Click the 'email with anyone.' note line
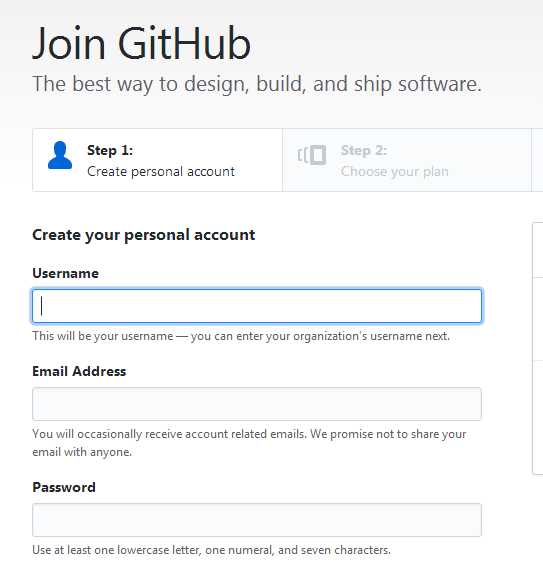This screenshot has width=543, height=563. pyautogui.click(x=82, y=452)
